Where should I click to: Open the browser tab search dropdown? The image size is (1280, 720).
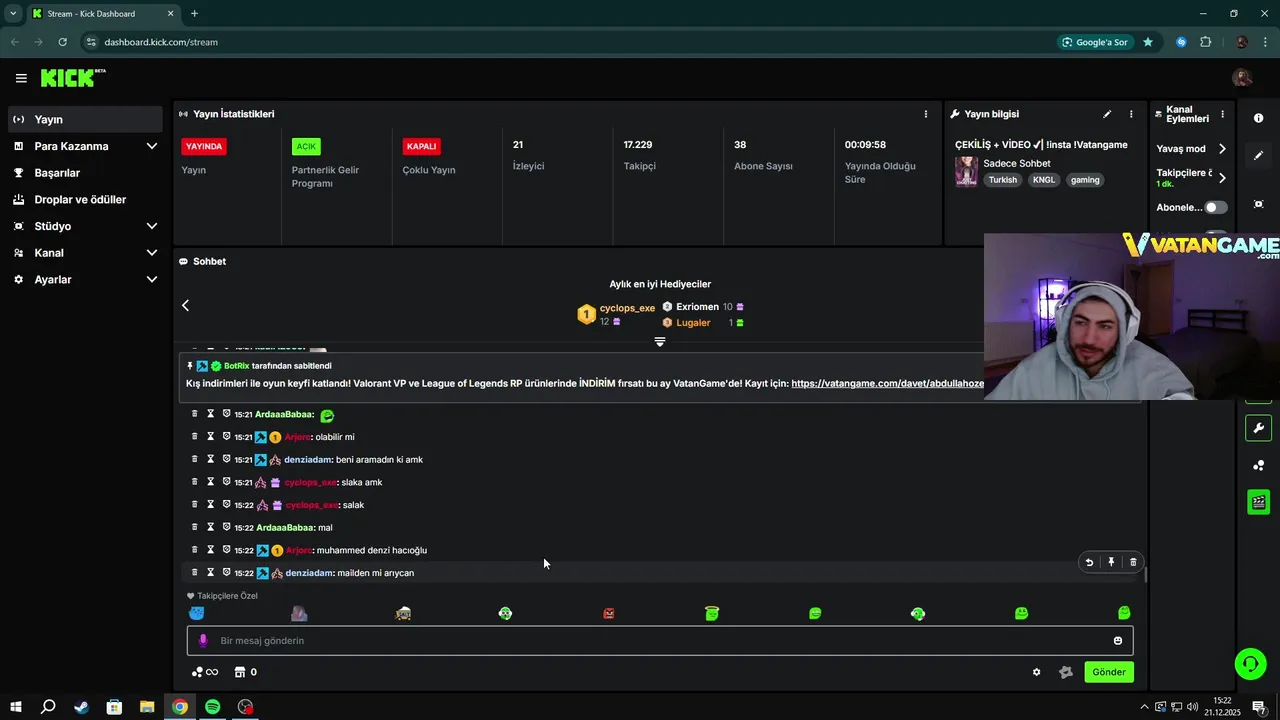point(13,13)
